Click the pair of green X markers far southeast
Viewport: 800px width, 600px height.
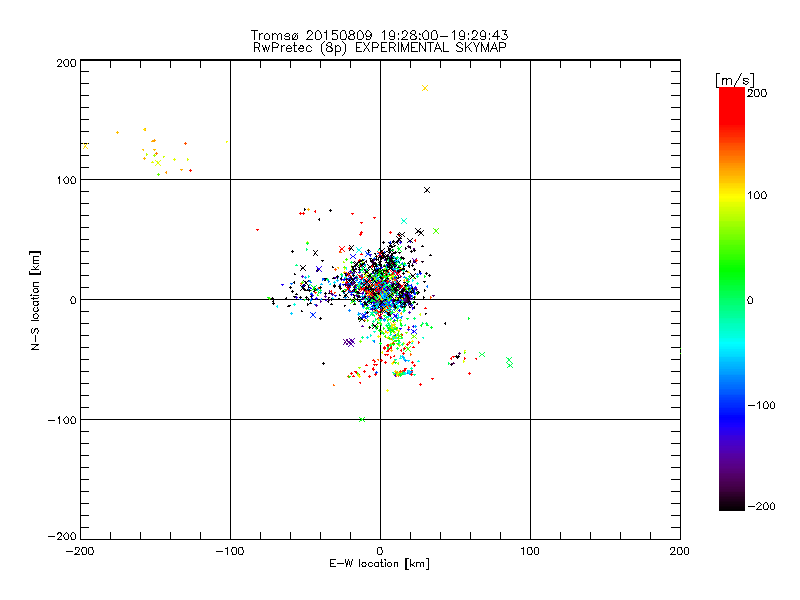tap(509, 362)
